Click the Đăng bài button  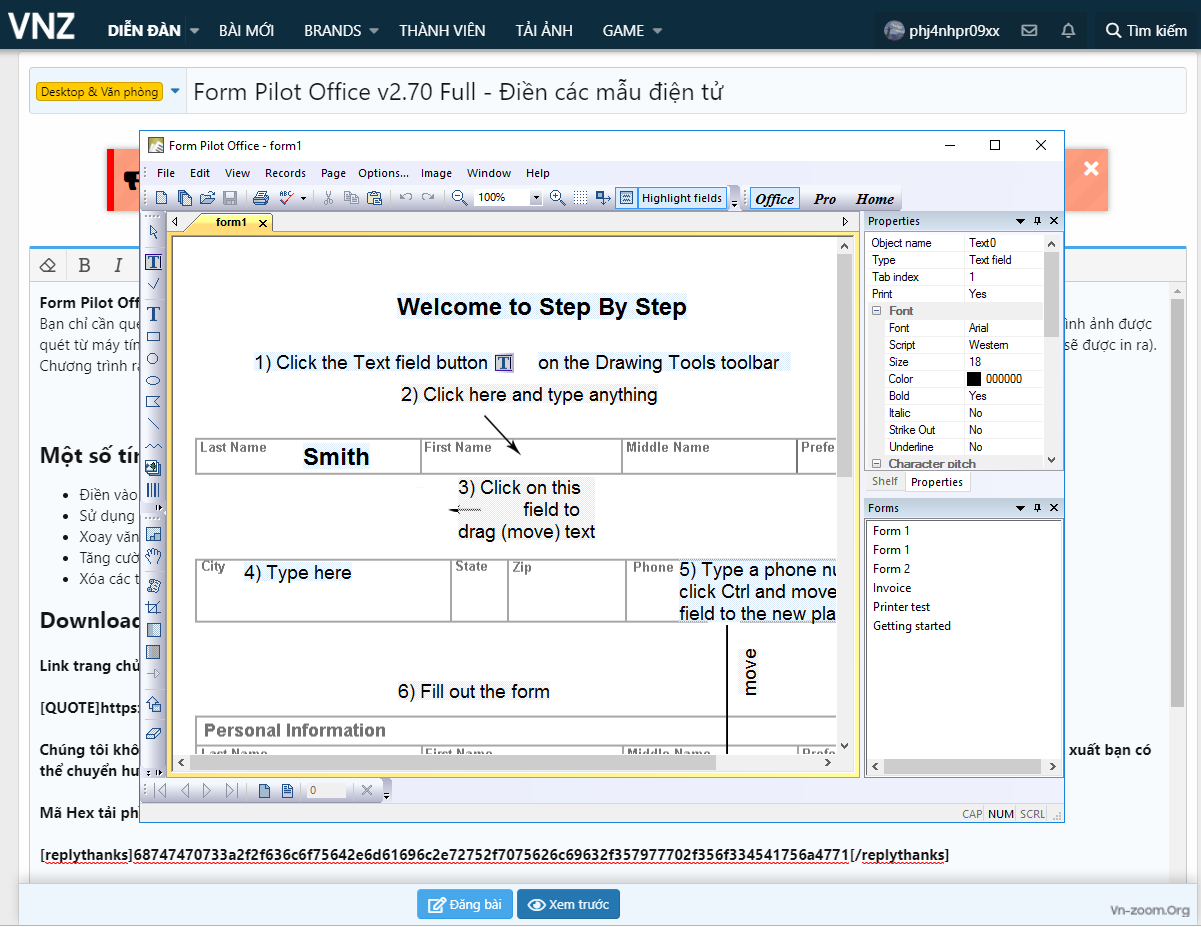(465, 905)
